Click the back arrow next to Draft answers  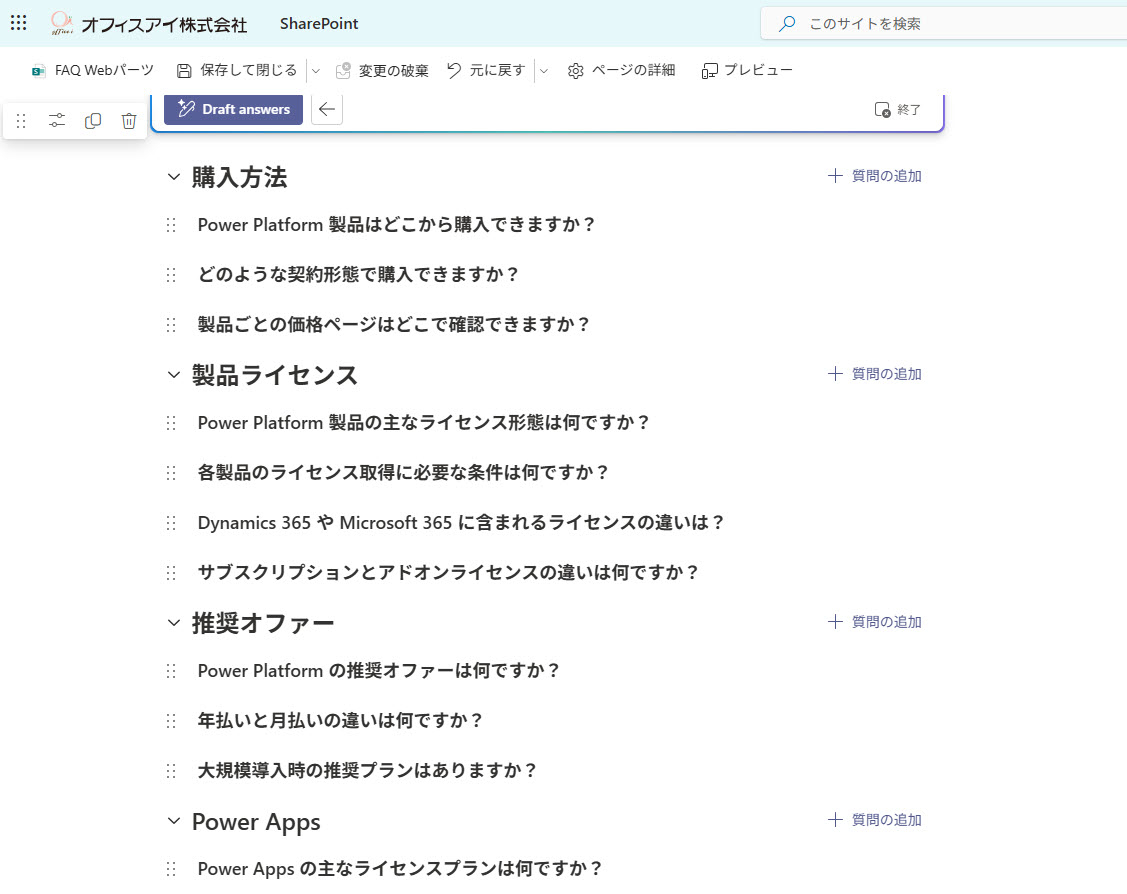327,109
